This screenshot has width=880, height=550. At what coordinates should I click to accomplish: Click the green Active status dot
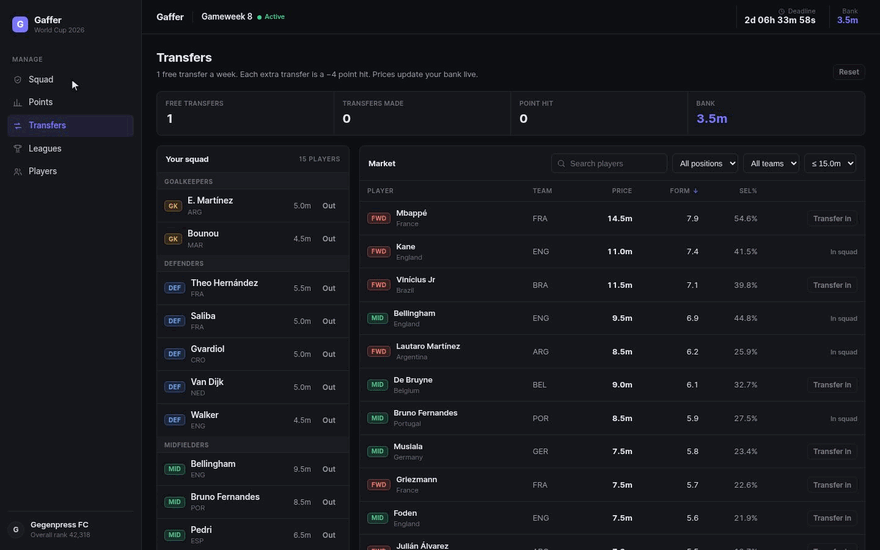point(259,17)
